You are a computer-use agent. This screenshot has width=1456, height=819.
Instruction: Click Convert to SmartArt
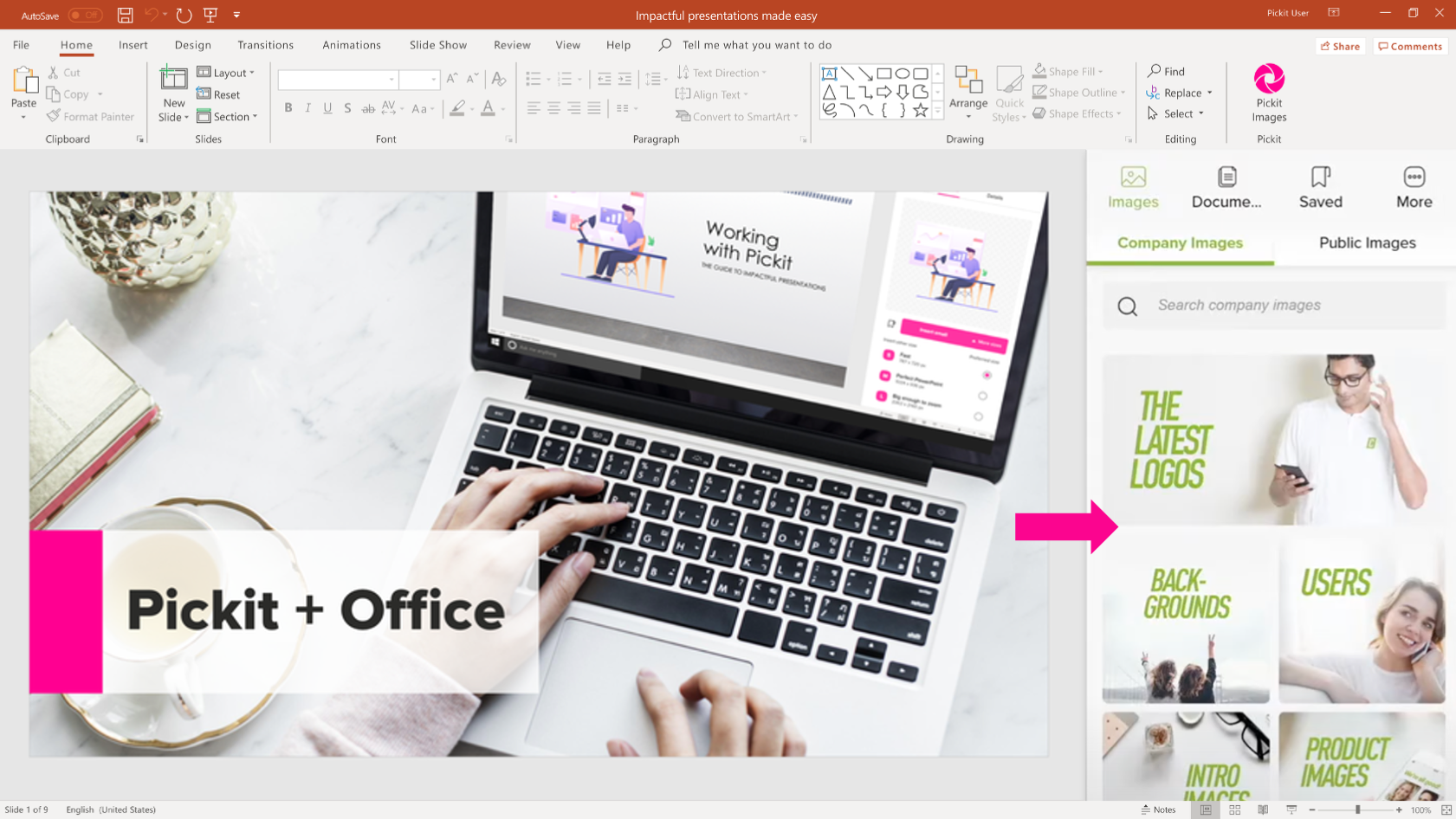(737, 116)
